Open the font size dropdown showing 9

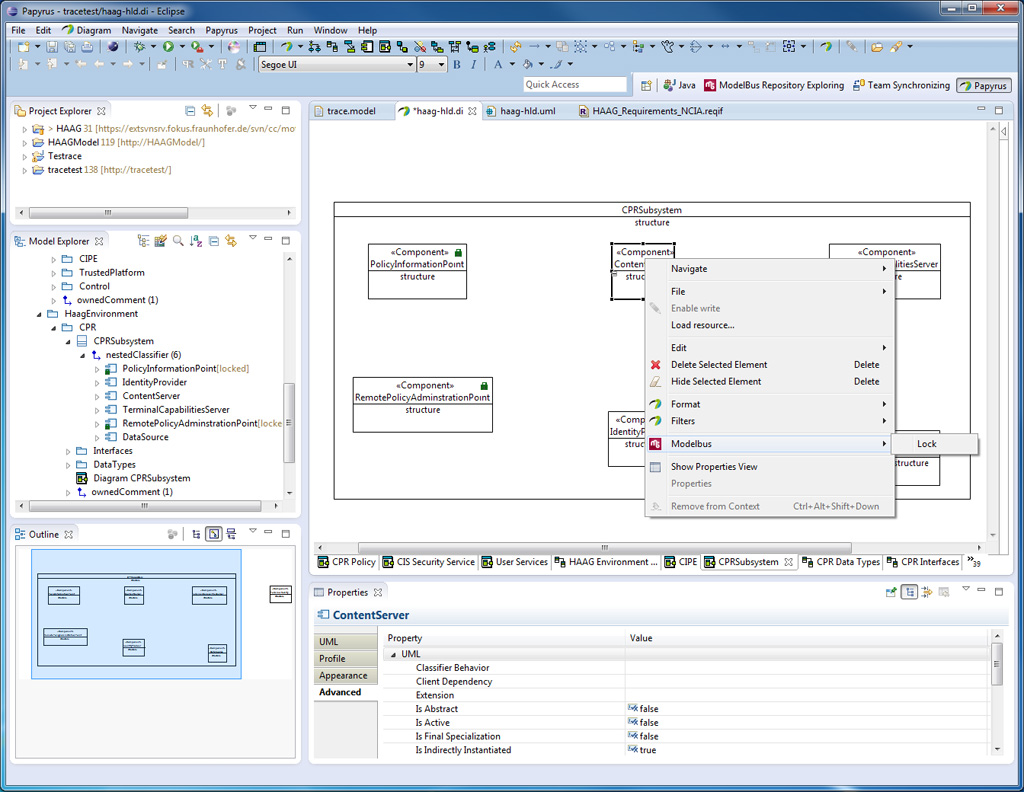point(441,65)
